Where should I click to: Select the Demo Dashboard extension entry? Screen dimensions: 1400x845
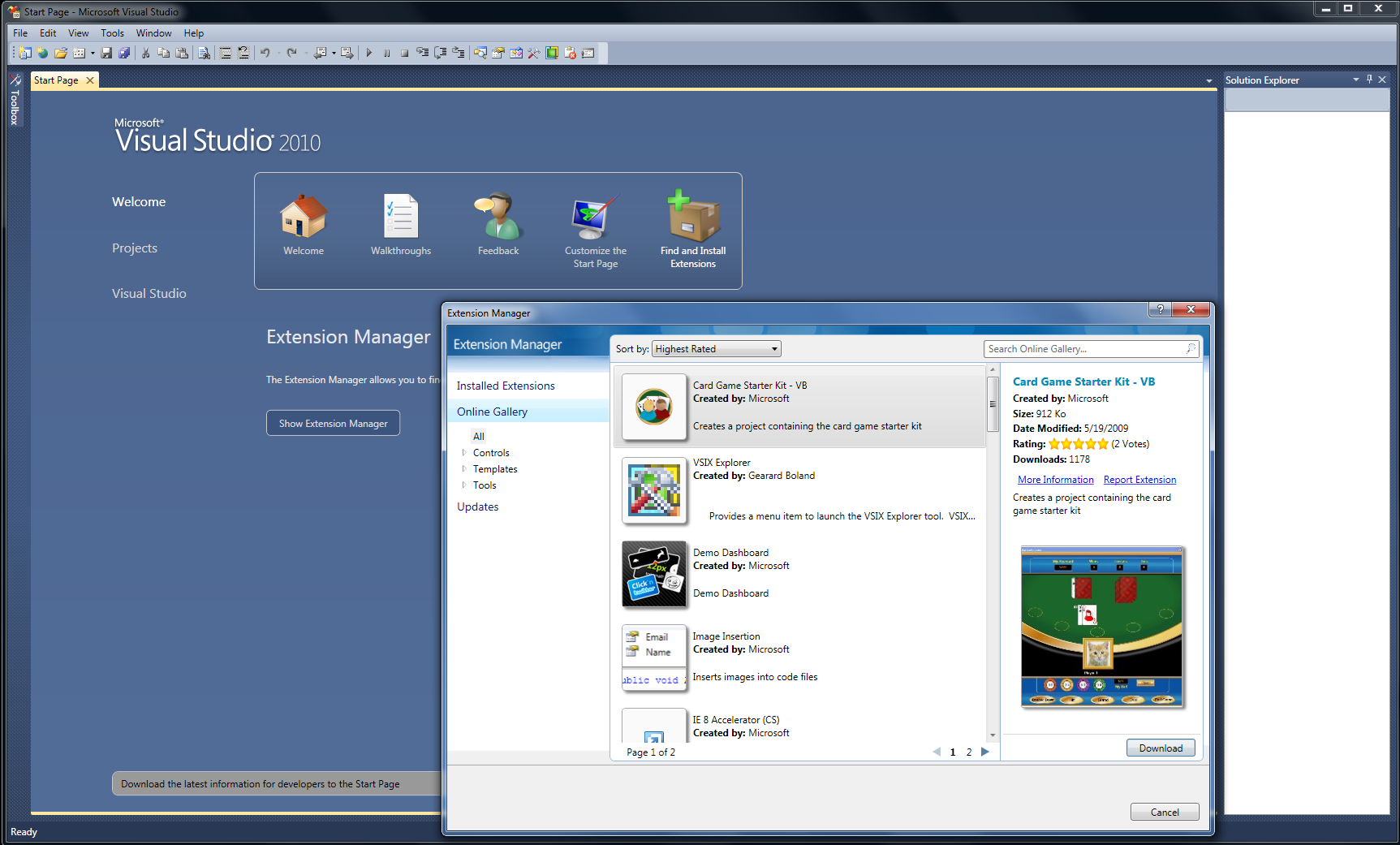click(x=799, y=574)
